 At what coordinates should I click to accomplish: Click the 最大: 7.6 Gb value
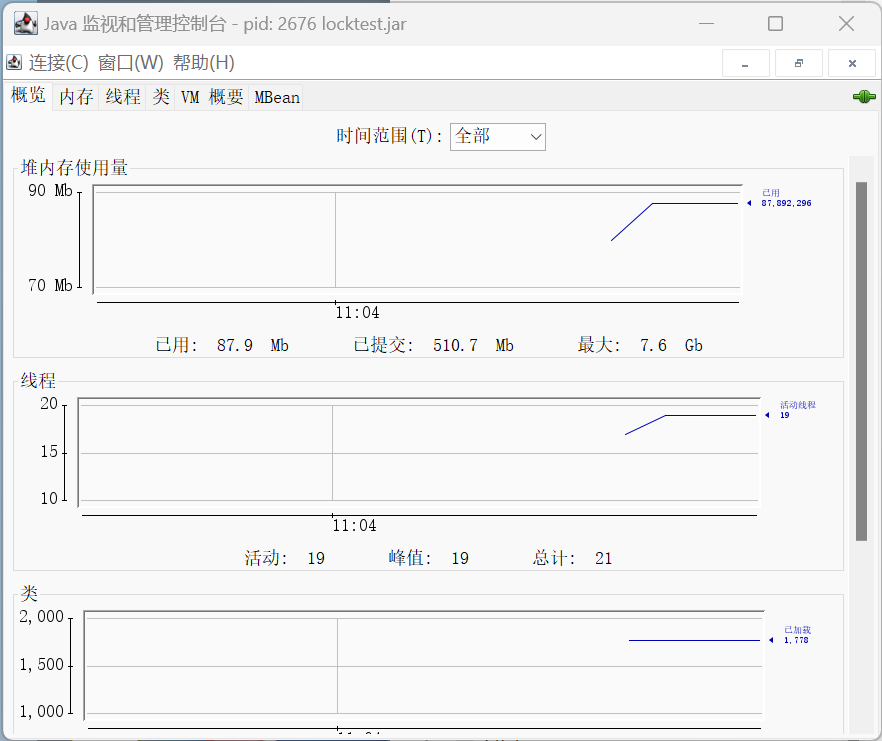pyautogui.click(x=640, y=345)
